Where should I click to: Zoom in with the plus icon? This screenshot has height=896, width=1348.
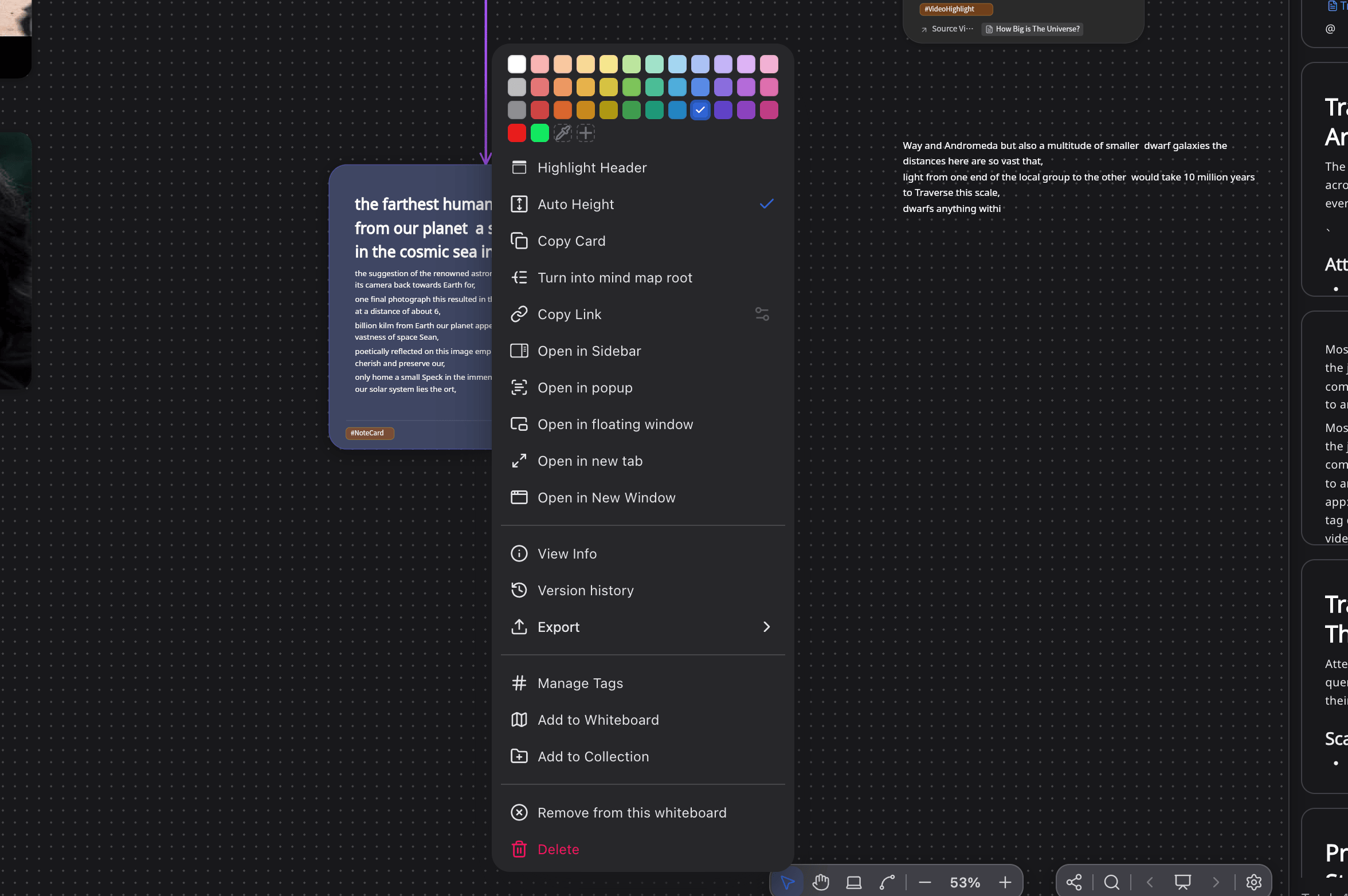pos(1005,882)
